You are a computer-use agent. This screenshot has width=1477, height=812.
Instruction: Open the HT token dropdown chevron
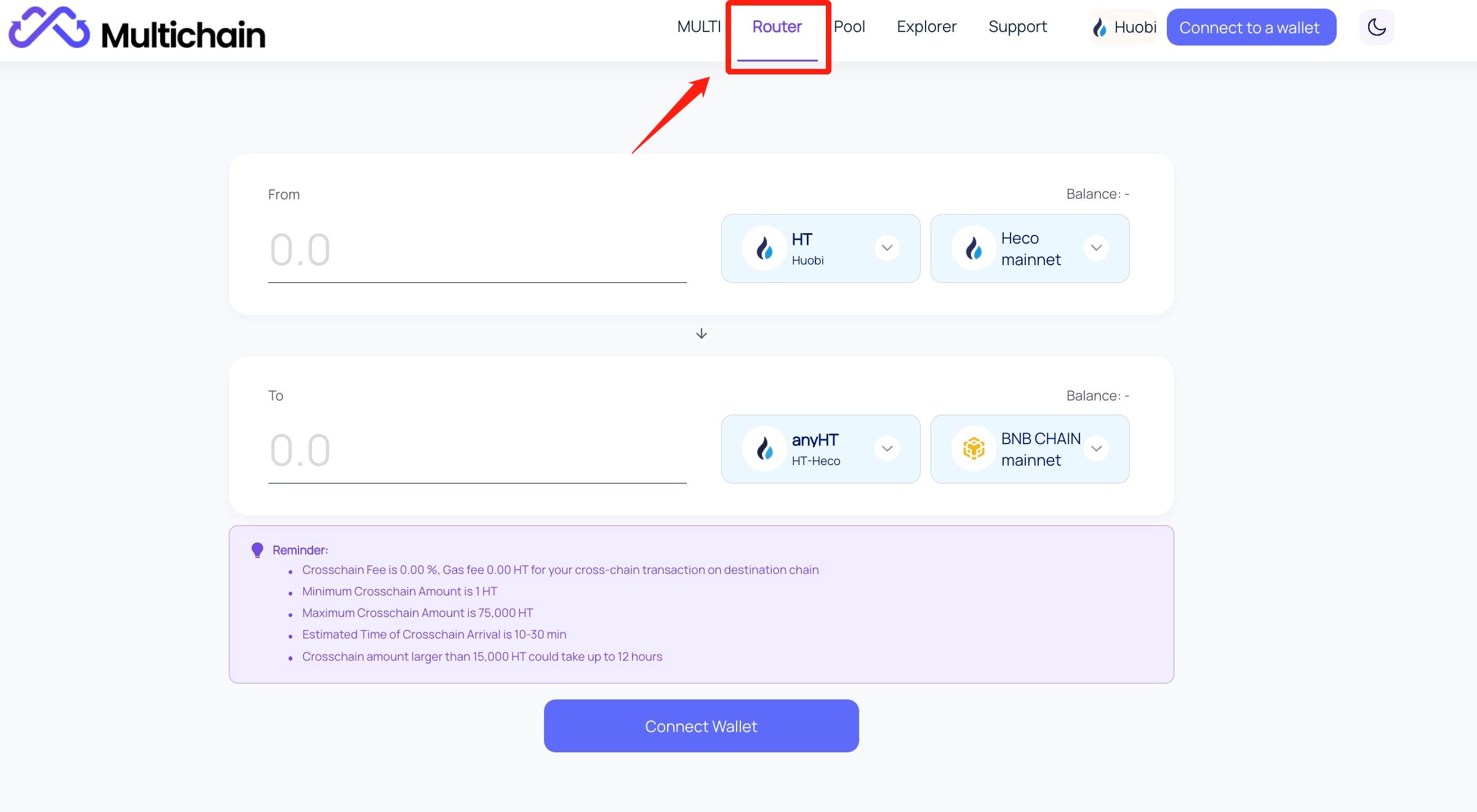click(x=887, y=248)
